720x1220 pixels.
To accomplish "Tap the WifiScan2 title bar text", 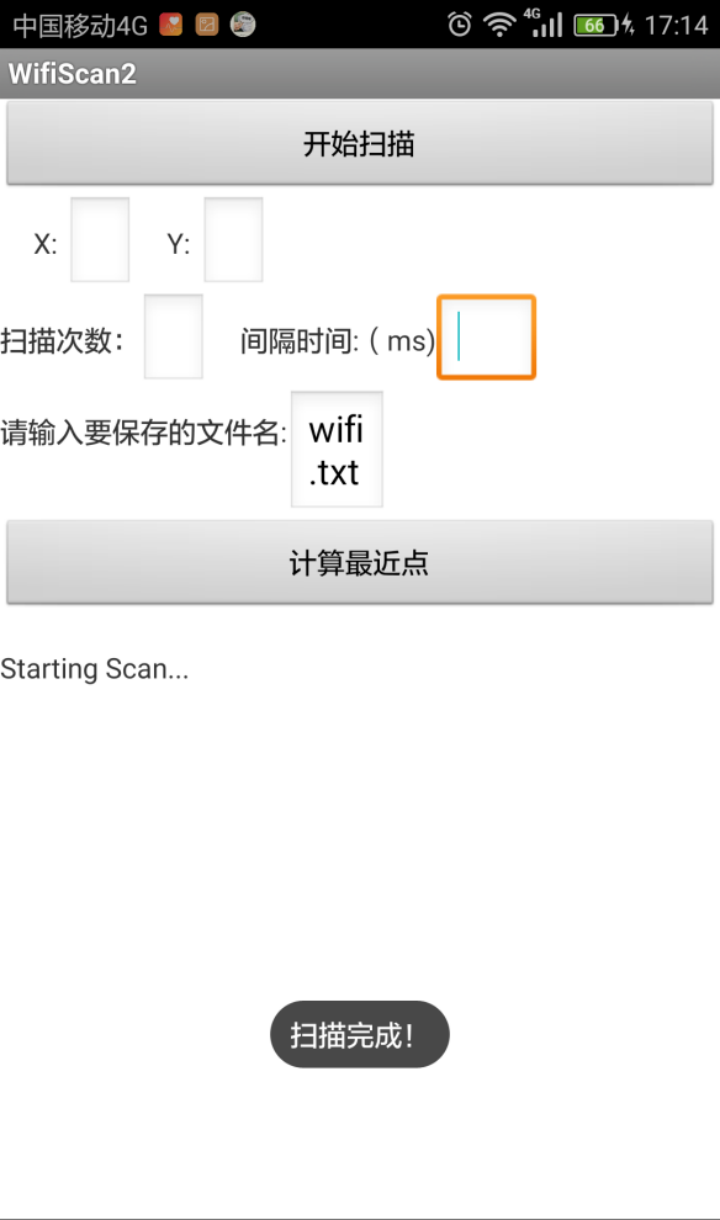I will pyautogui.click(x=73, y=73).
